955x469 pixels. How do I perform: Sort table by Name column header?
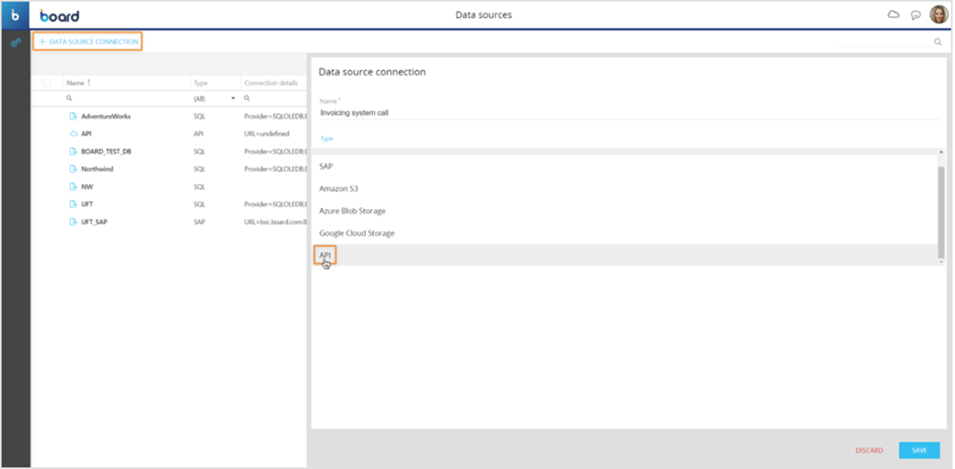[76, 82]
